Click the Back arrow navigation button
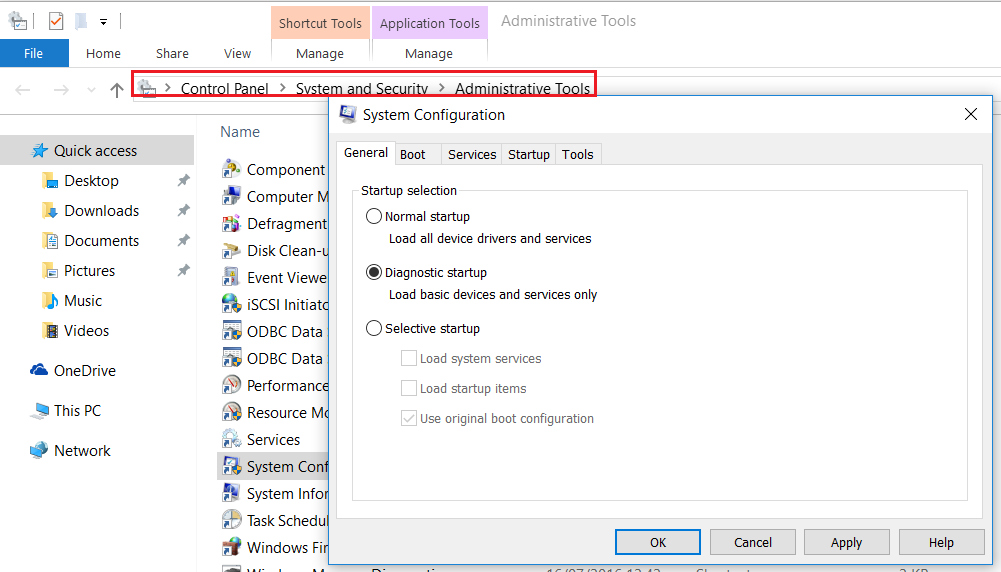The width and height of the screenshot is (1001, 572). click(23, 90)
